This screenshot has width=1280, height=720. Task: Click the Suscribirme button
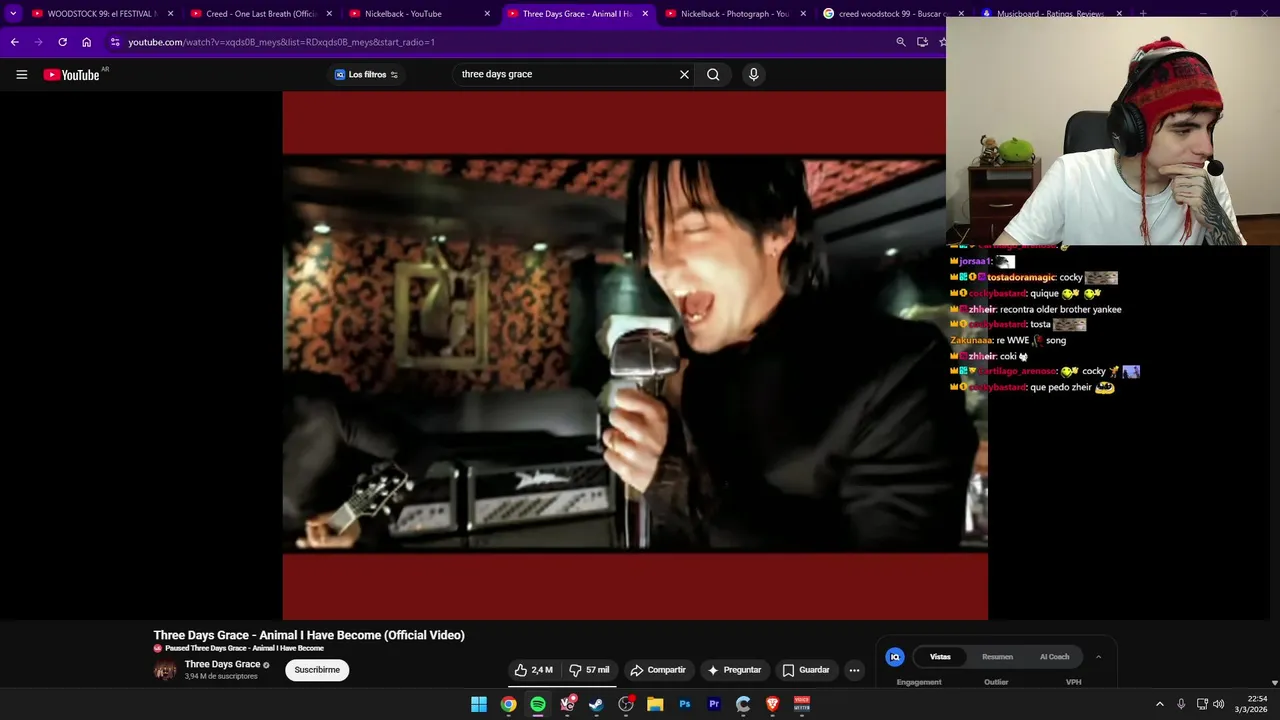[317, 670]
